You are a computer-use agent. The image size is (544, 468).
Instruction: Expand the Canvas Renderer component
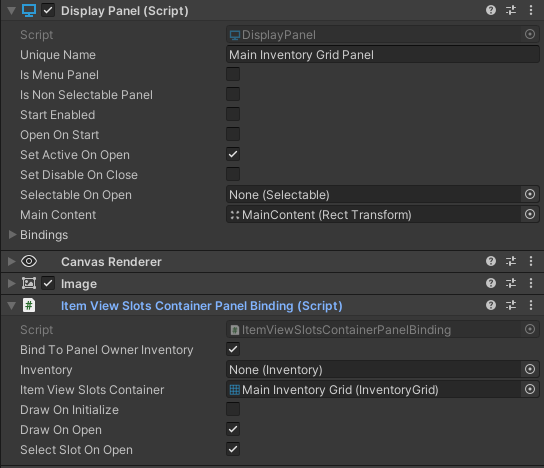(11, 261)
